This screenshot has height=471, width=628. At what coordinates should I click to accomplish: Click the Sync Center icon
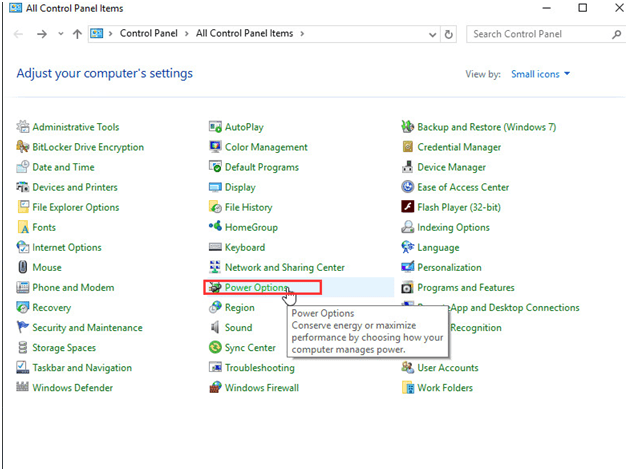tap(215, 348)
